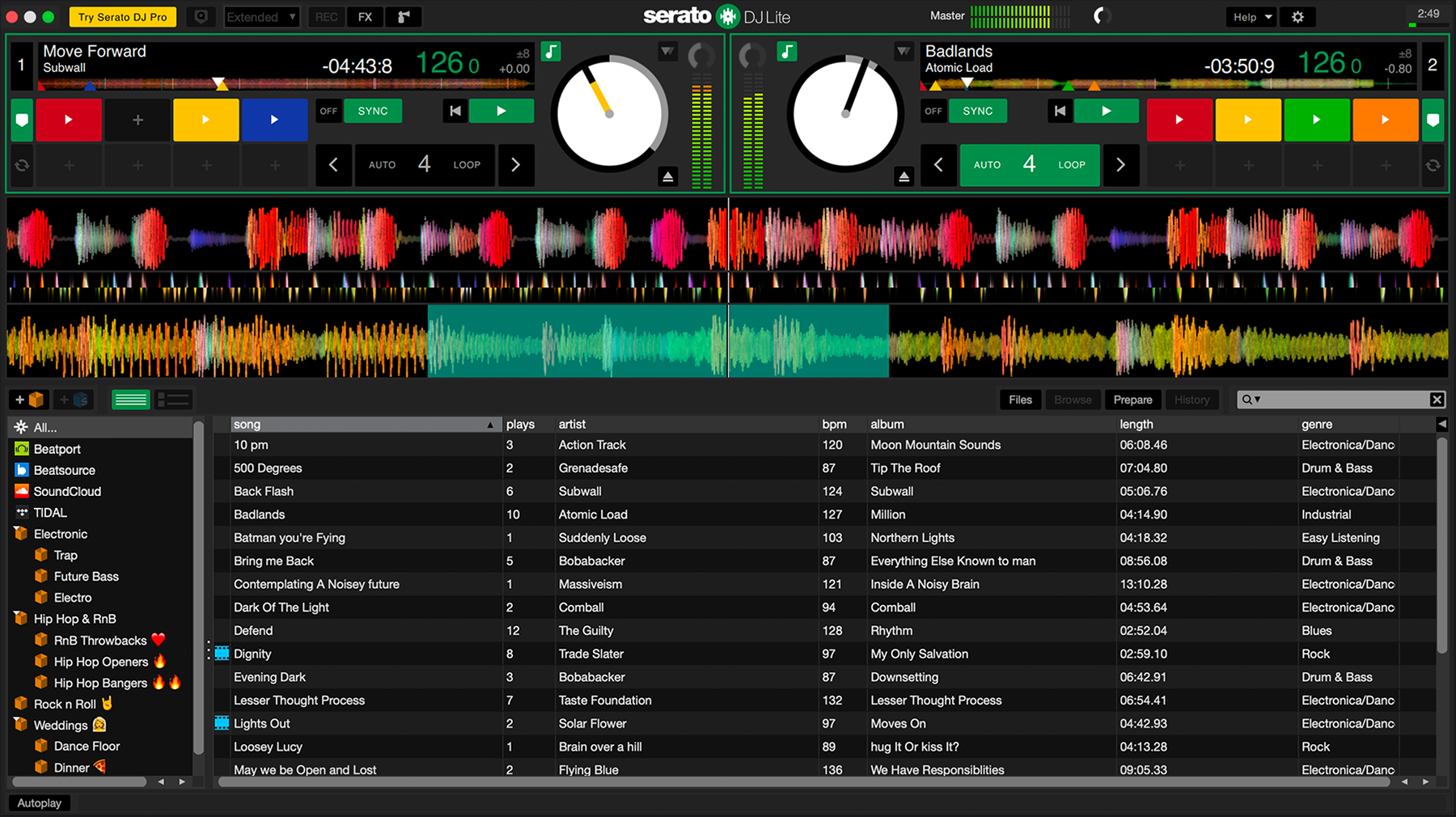Click in the library search field
1456x817 pixels.
1343,400
